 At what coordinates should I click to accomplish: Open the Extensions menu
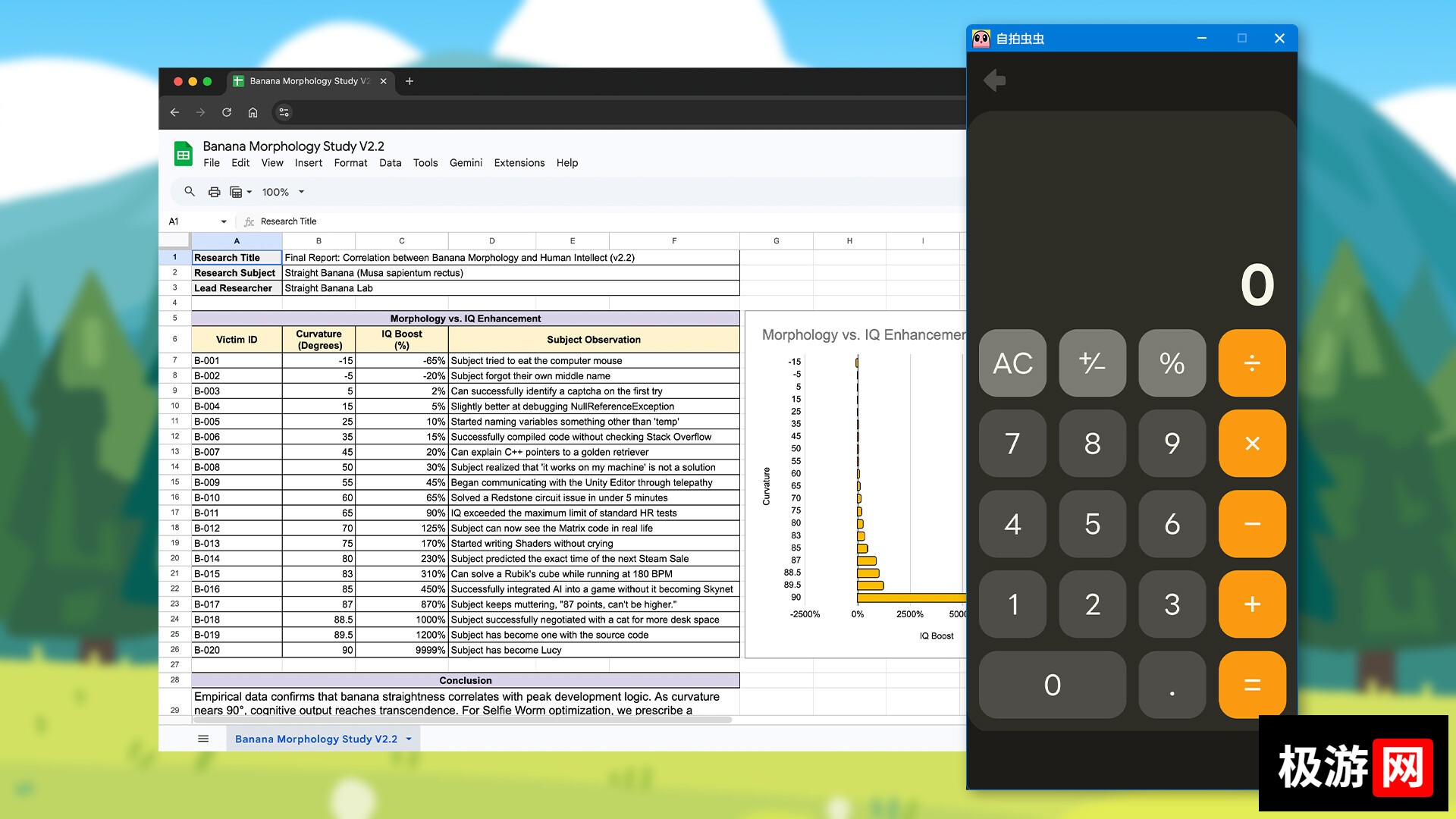click(x=519, y=163)
